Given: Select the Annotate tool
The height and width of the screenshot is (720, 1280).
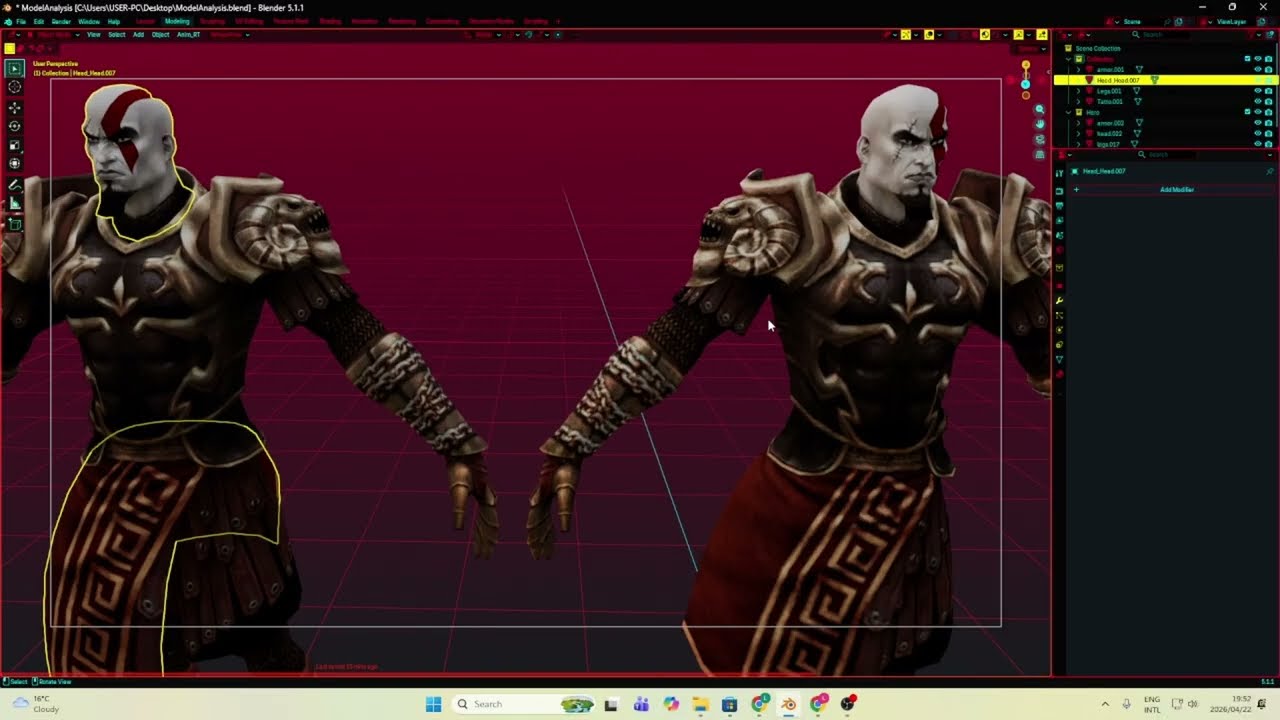Looking at the screenshot, I should [14, 185].
